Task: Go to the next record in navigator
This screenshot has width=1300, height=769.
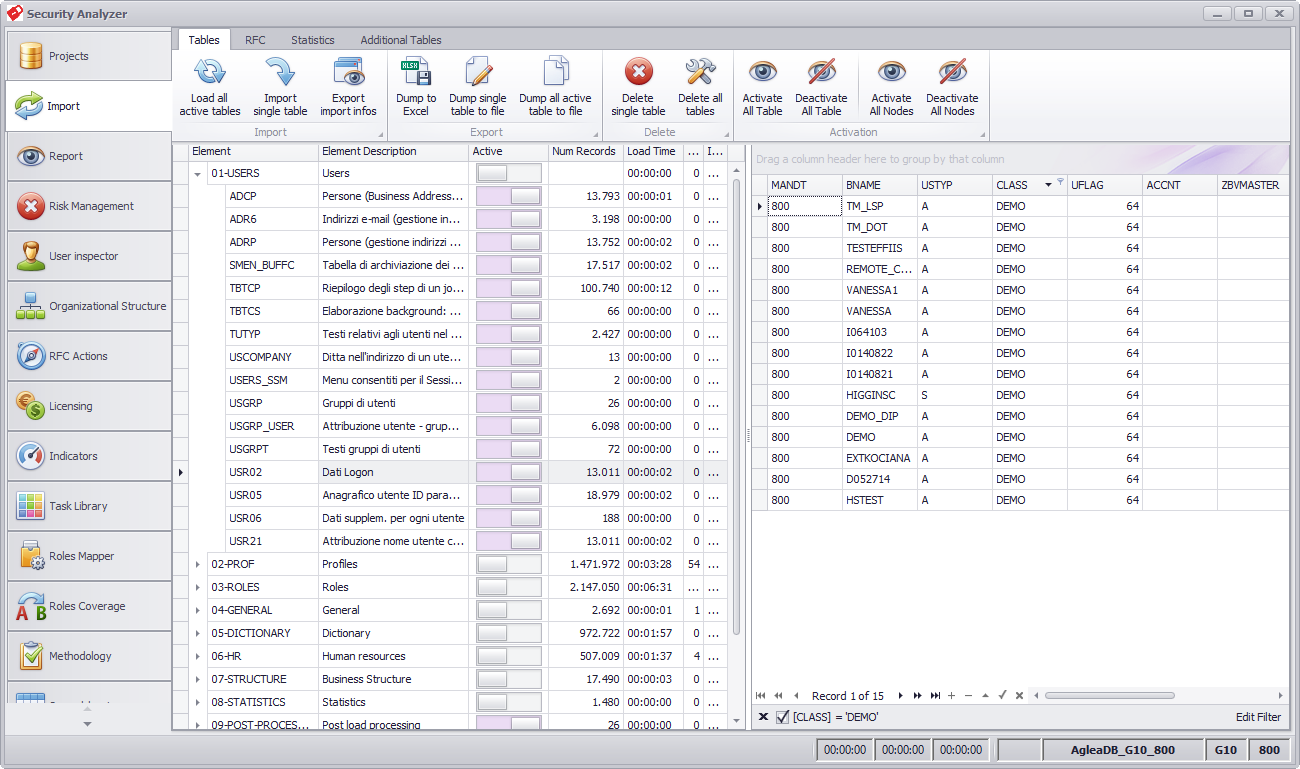Action: click(900, 695)
